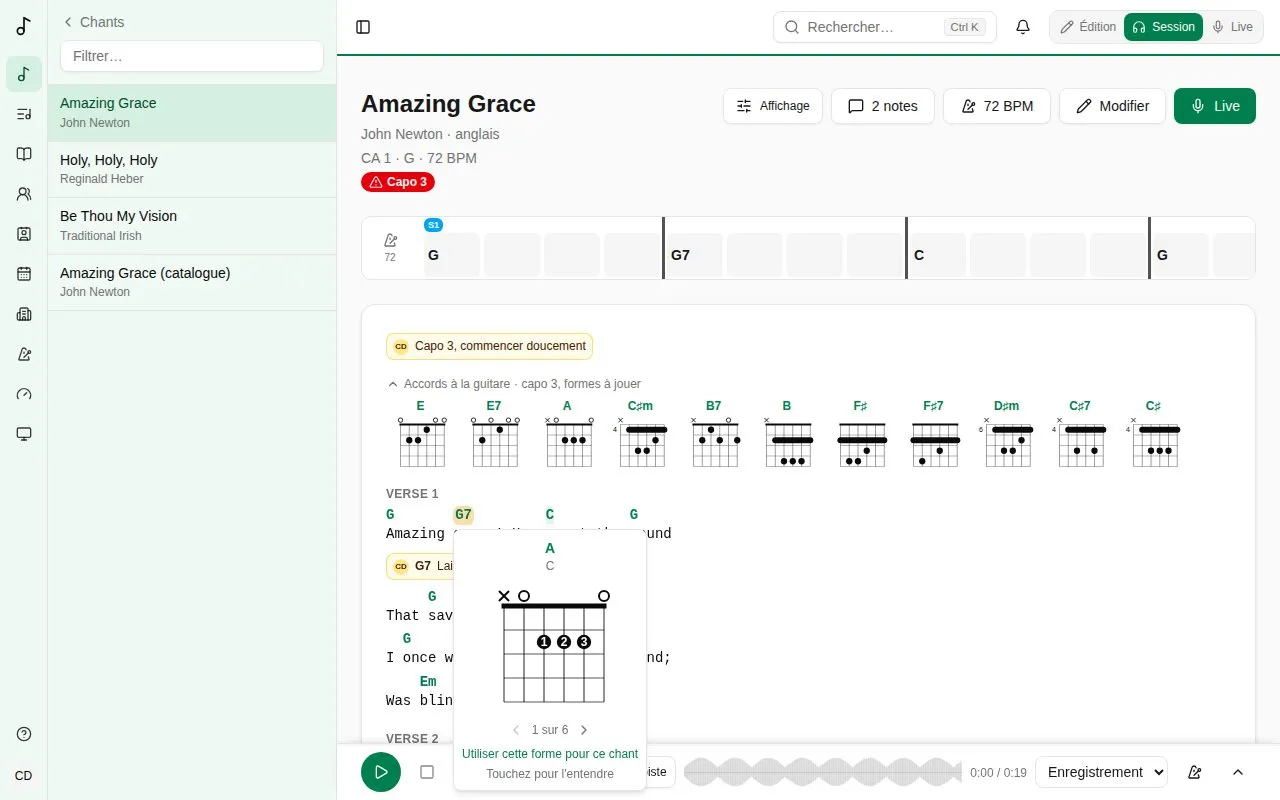Screen dimensions: 1280x800
Task: Click the C♯m chord diagram
Action: [x=640, y=434]
